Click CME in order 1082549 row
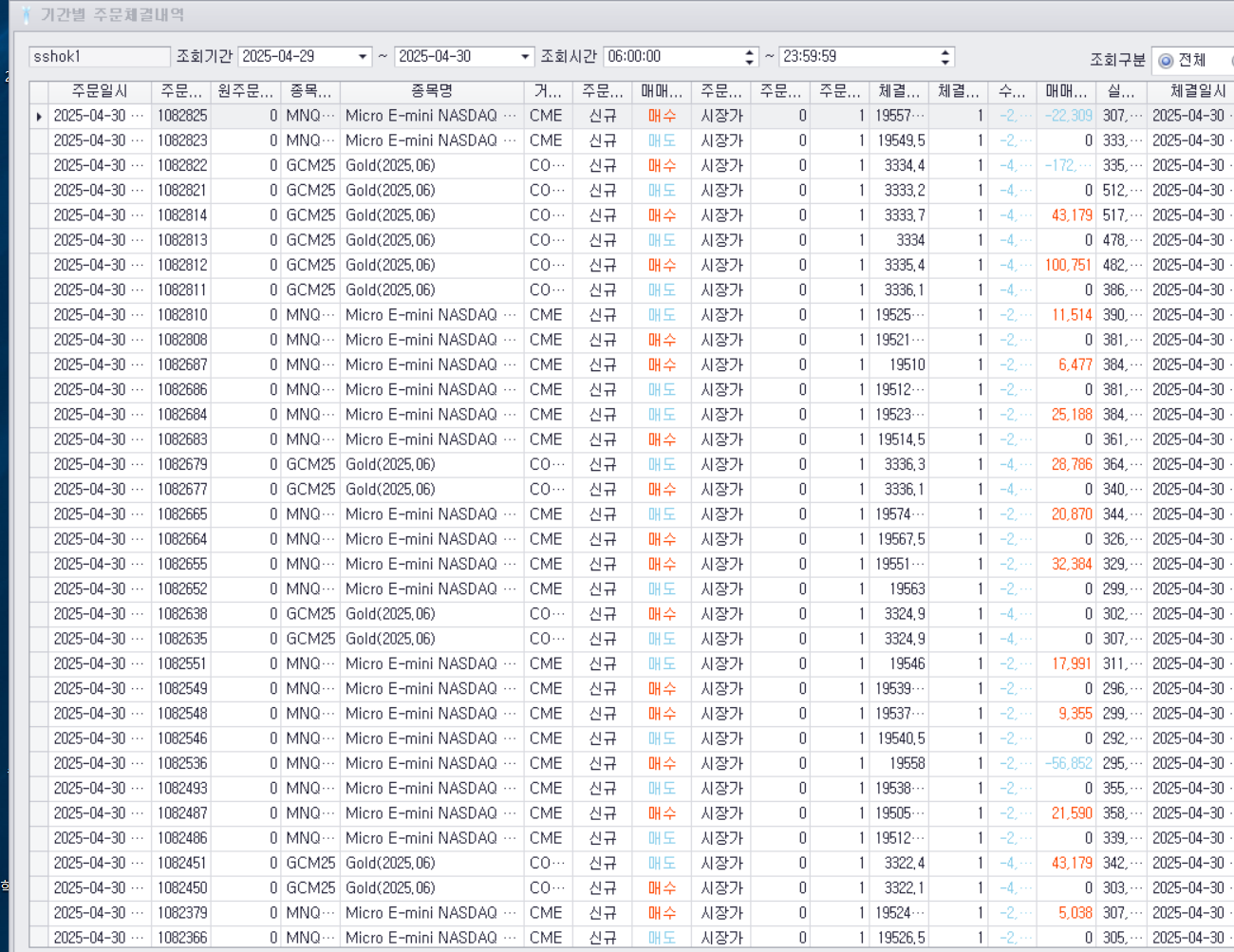Image resolution: width=1234 pixels, height=952 pixels. click(548, 689)
